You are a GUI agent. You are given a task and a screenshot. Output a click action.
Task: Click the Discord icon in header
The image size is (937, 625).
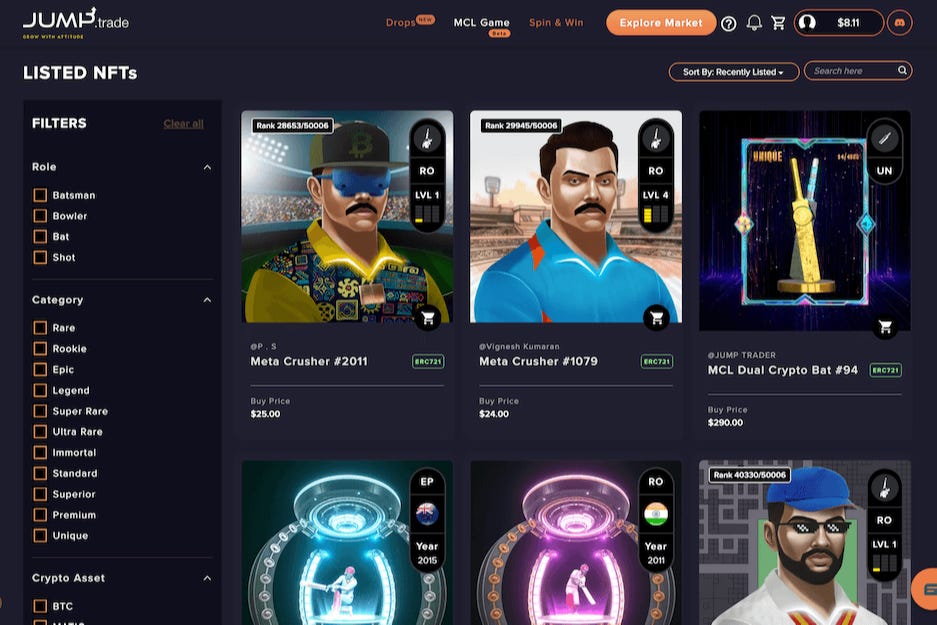click(899, 23)
